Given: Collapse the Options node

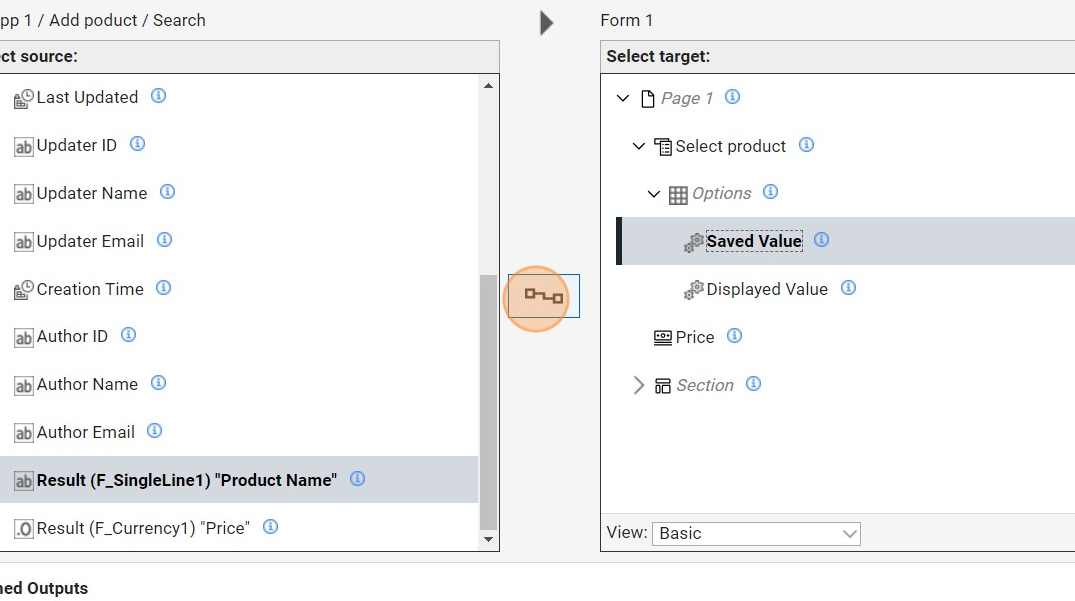Looking at the screenshot, I should [654, 194].
